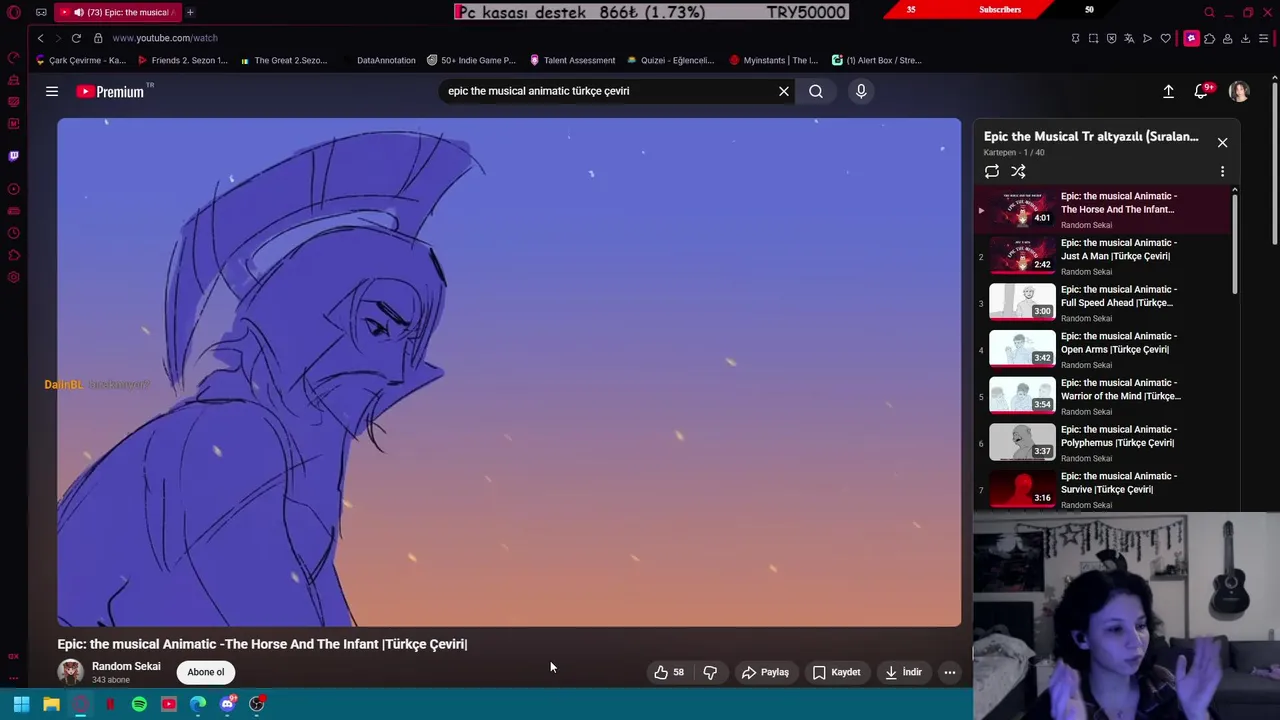Select 'Survive' video in playlist
The height and width of the screenshot is (720, 1280).
point(1101,490)
